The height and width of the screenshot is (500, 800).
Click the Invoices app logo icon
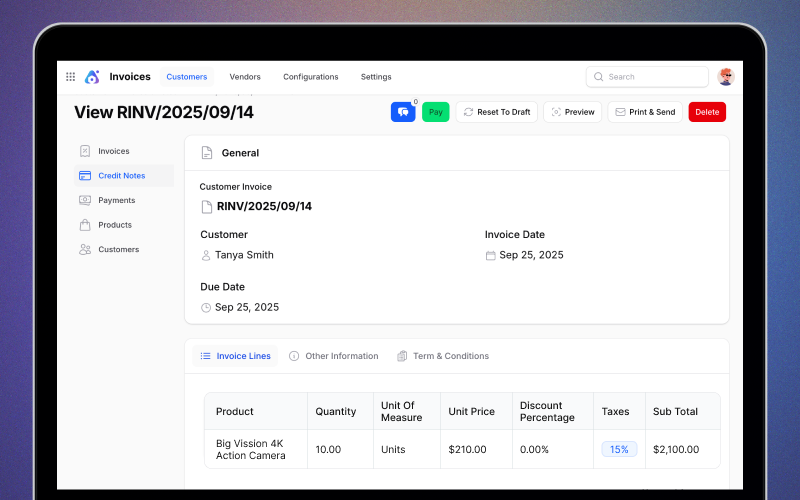92,77
